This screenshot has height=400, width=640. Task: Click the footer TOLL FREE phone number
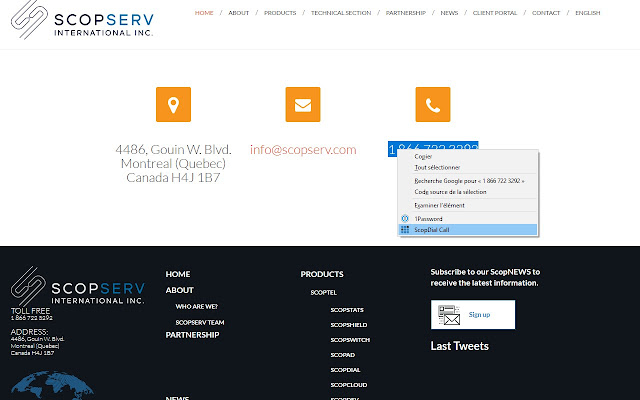click(31, 318)
